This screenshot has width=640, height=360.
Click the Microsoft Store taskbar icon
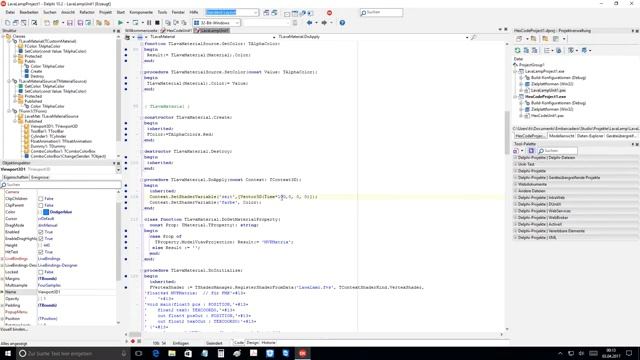(x=188, y=353)
